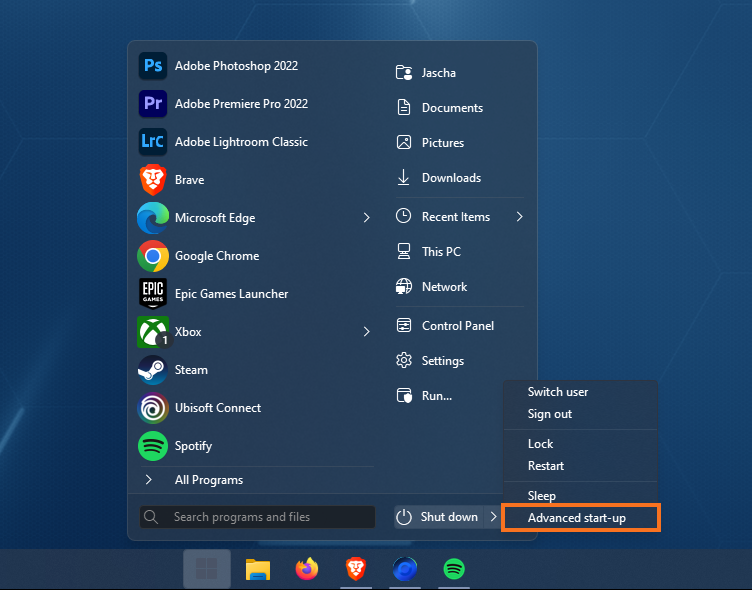Open the Jascha user folder icon
Screen dimensions: 752x590
click(x=404, y=73)
